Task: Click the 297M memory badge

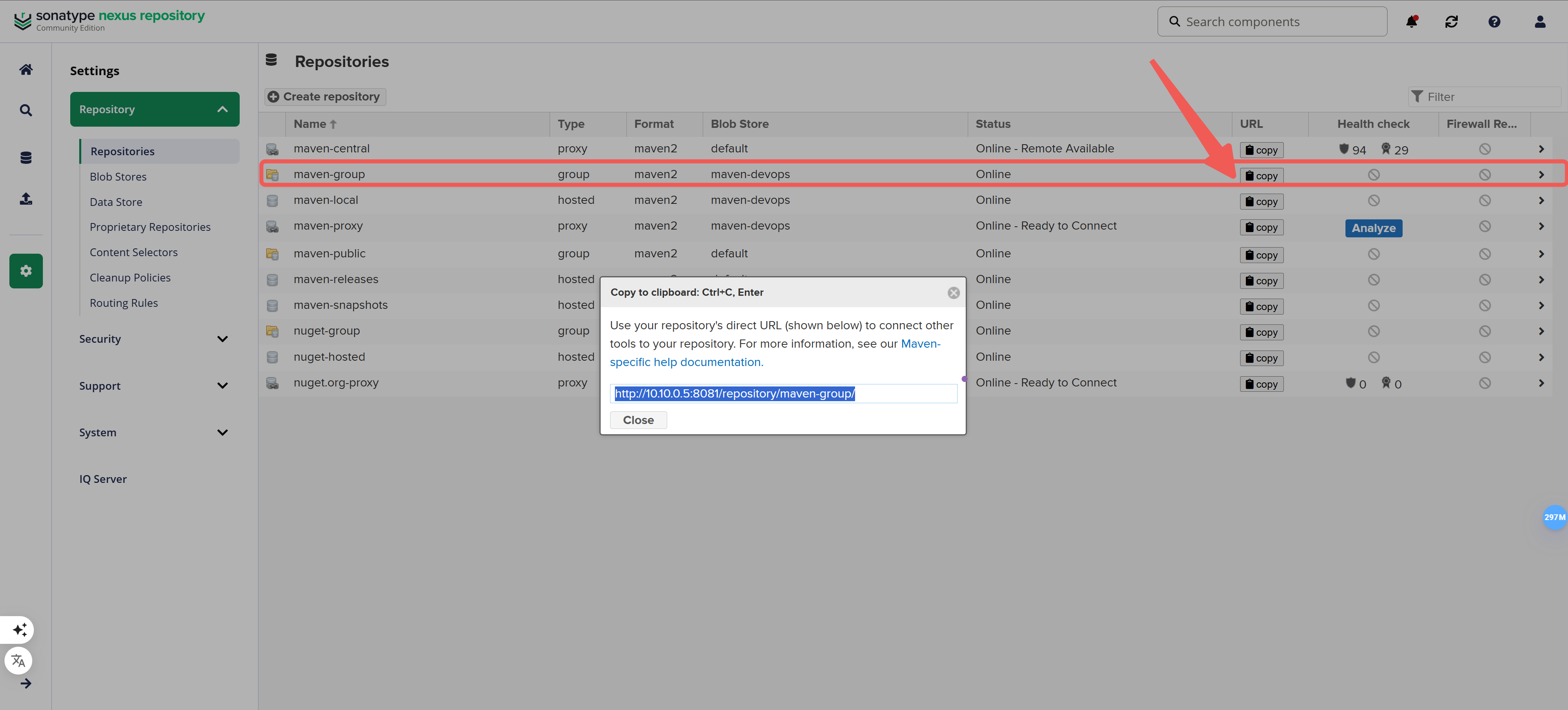Action: point(1555,518)
